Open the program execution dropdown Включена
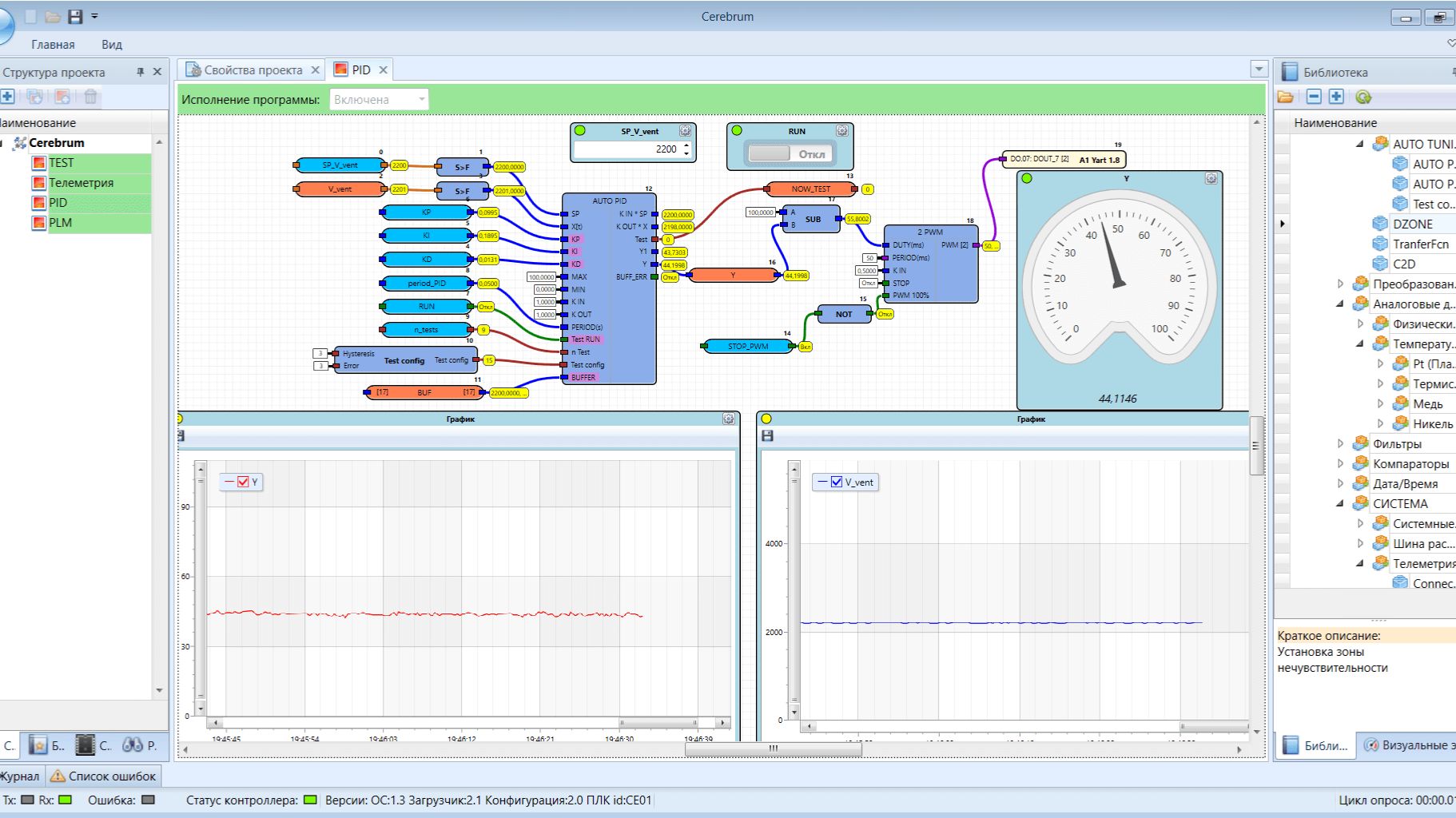Screen dimensions: 1456x818 coord(379,99)
